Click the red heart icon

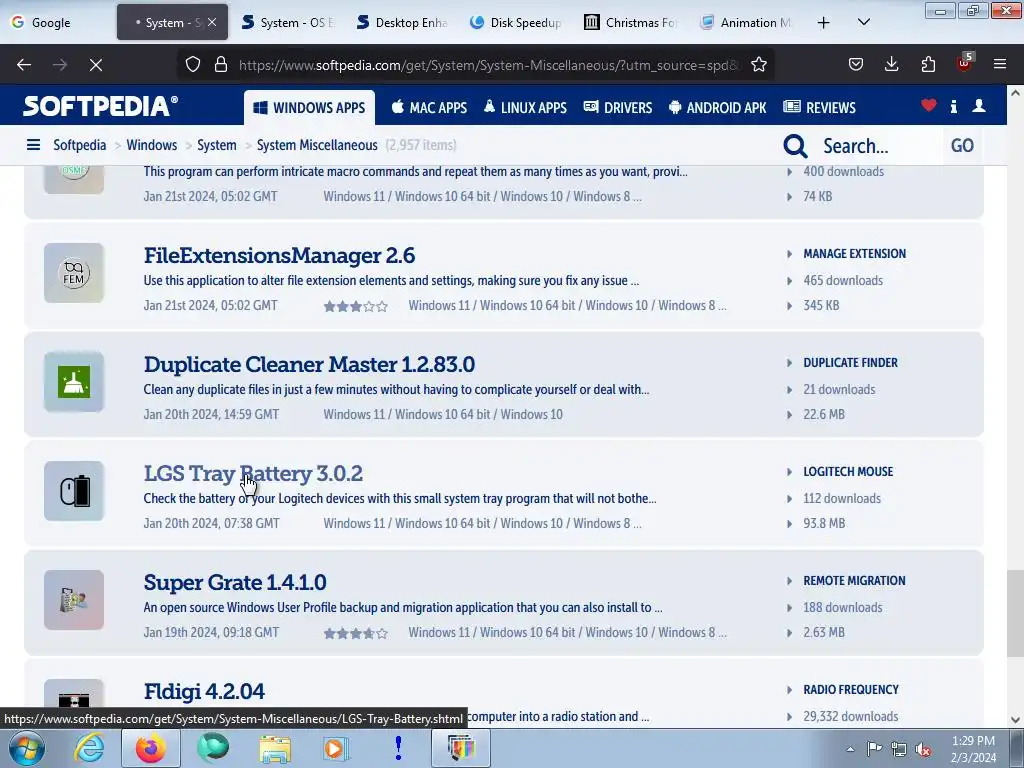point(929,106)
